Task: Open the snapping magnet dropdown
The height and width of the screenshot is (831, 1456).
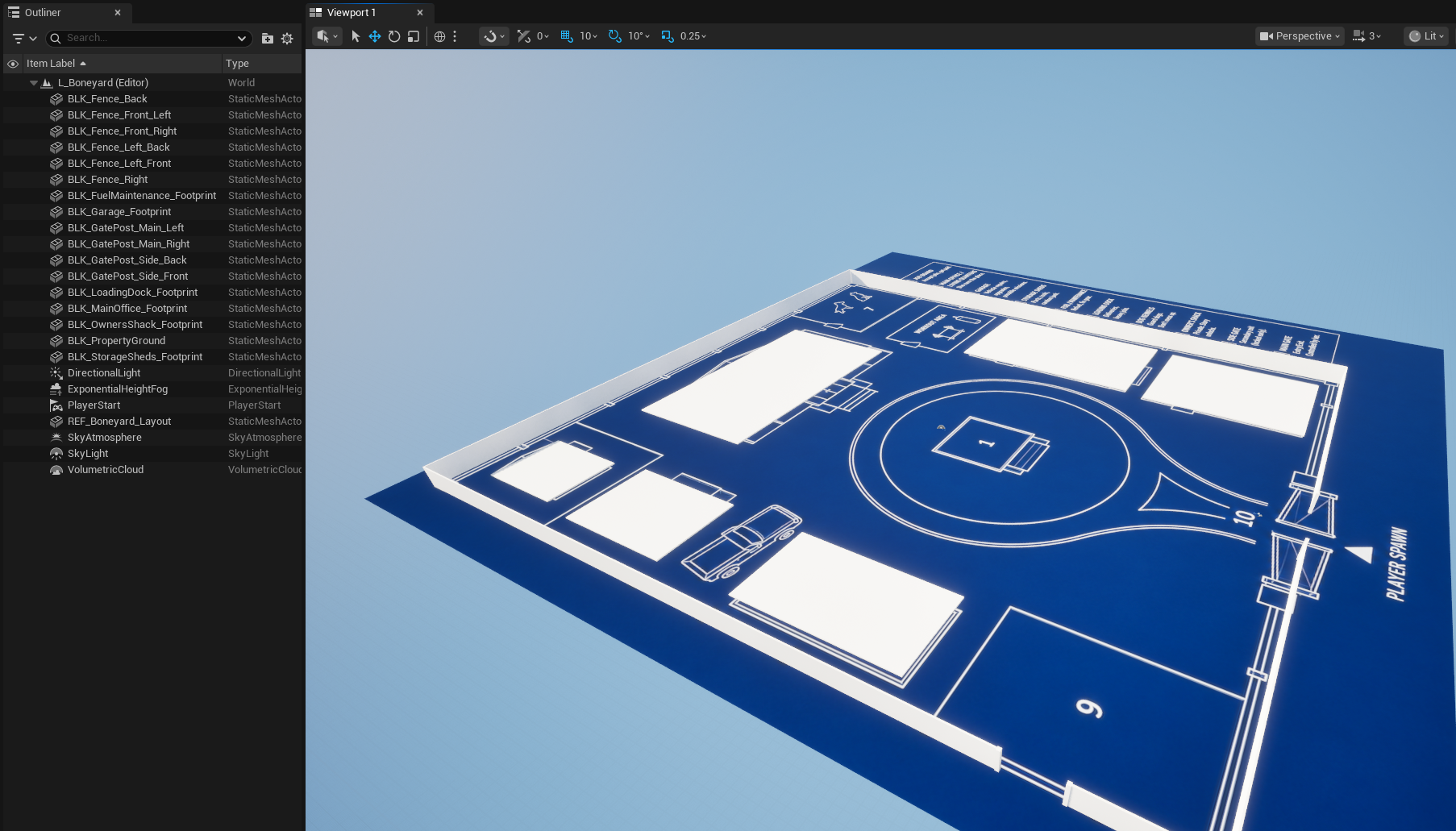Action: [493, 36]
